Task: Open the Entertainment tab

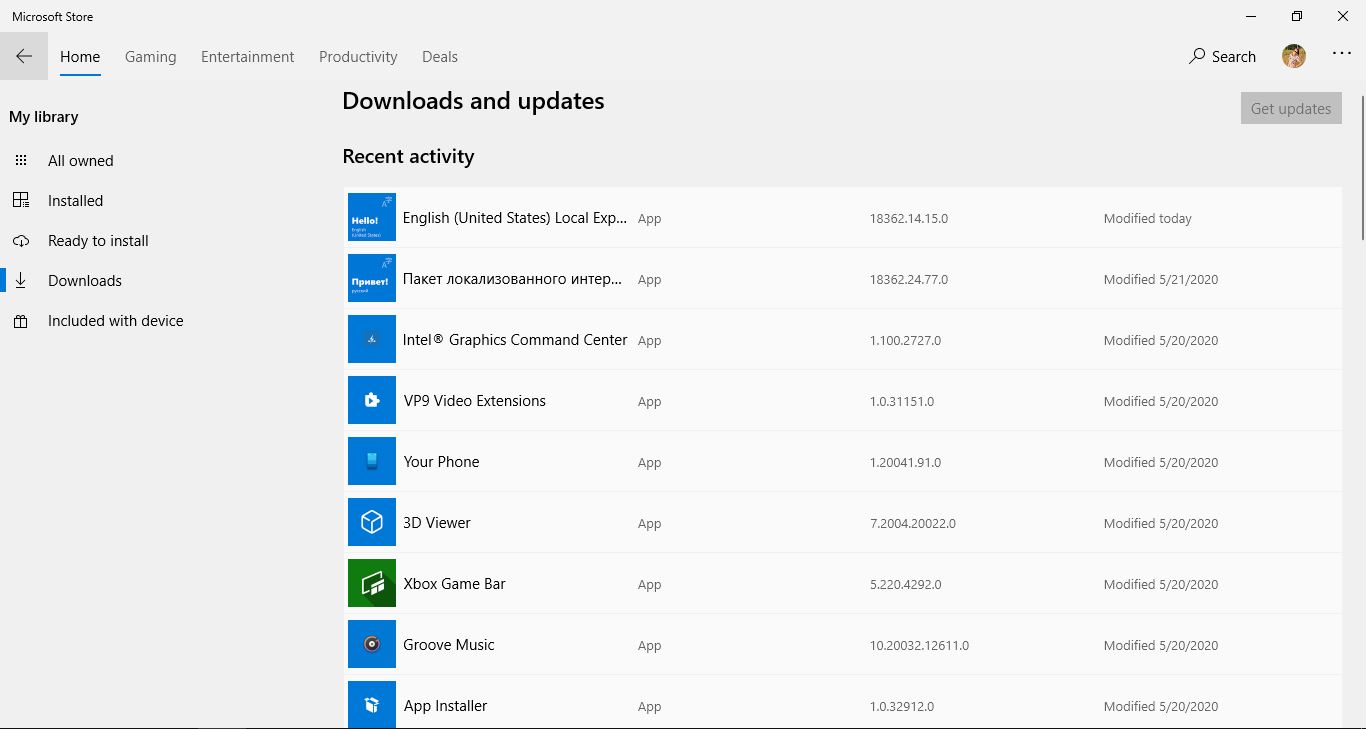Action: point(247,57)
